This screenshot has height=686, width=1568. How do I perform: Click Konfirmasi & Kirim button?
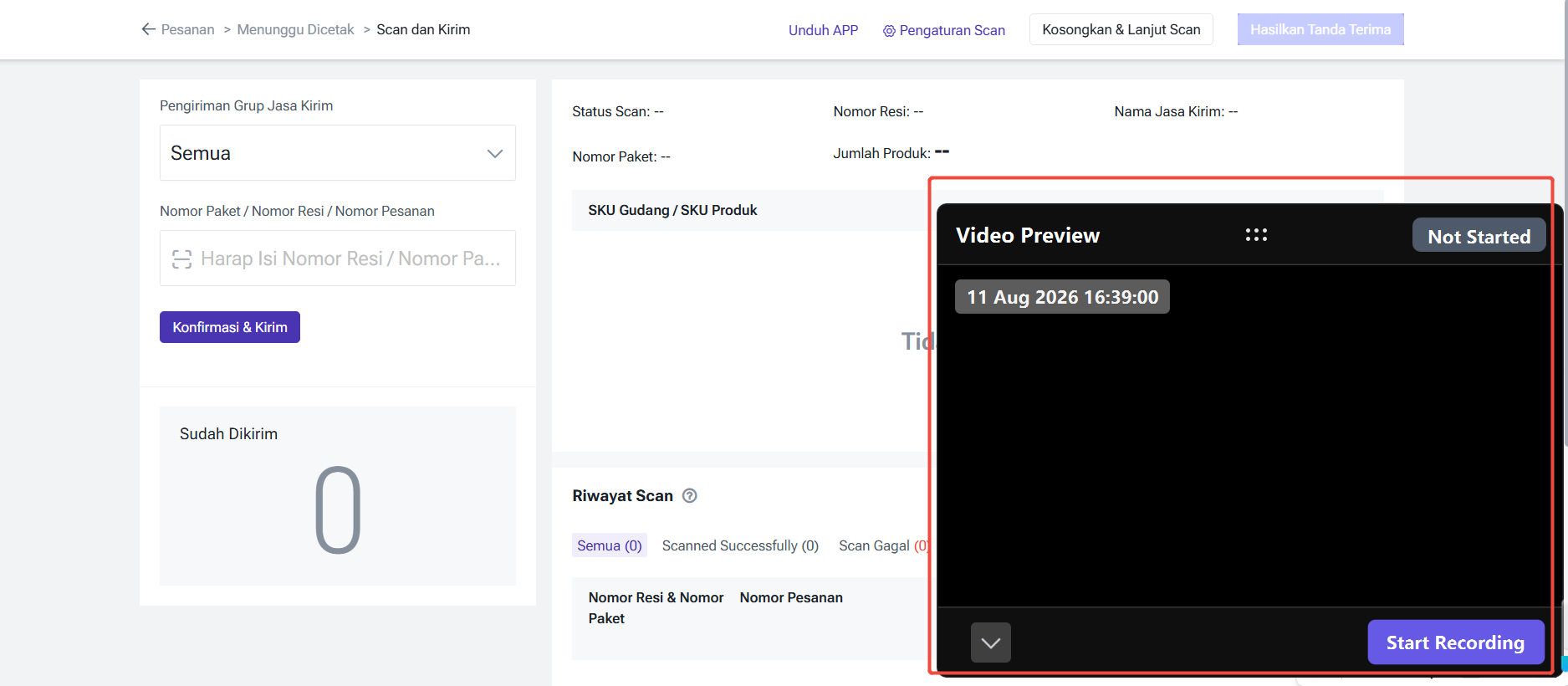click(x=230, y=327)
